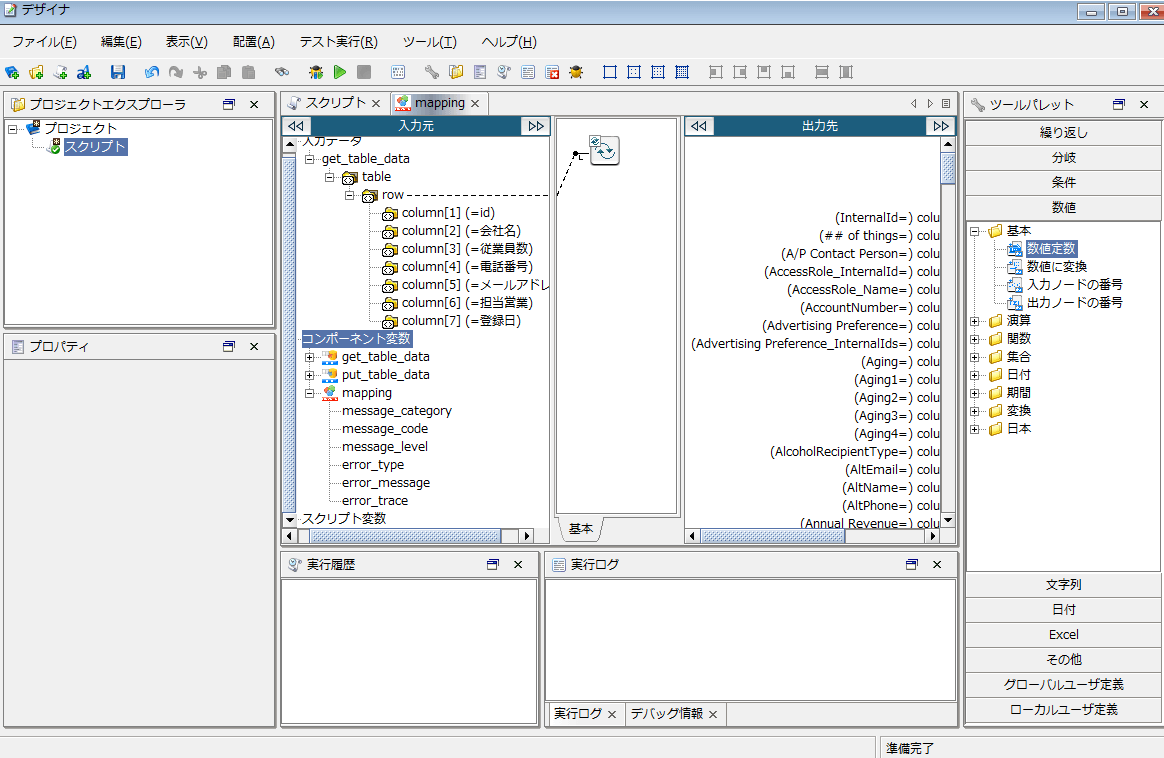This screenshot has height=758, width=1164.
Task: Expand the 演算 folder in the tool palette
Action: (975, 321)
